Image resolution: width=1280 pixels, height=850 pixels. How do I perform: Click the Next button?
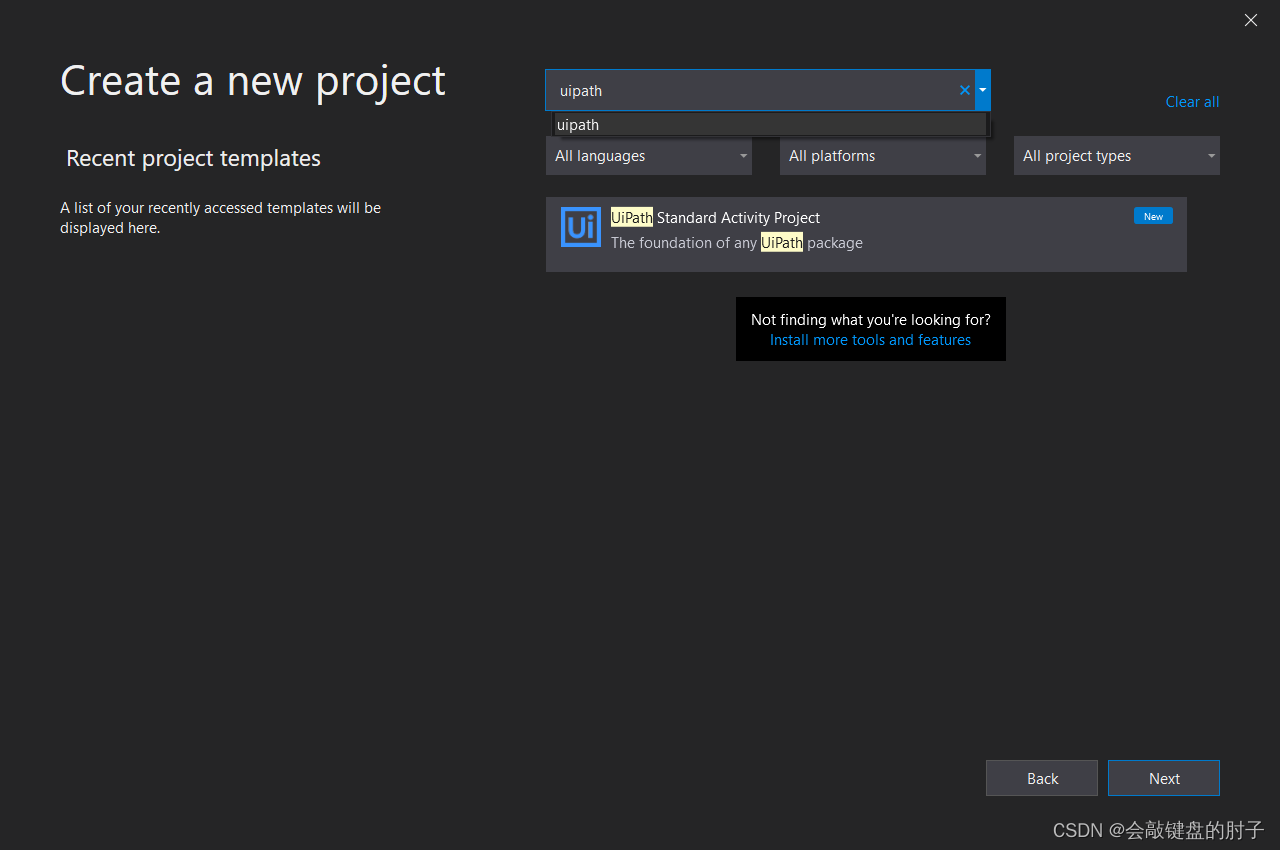coord(1164,778)
